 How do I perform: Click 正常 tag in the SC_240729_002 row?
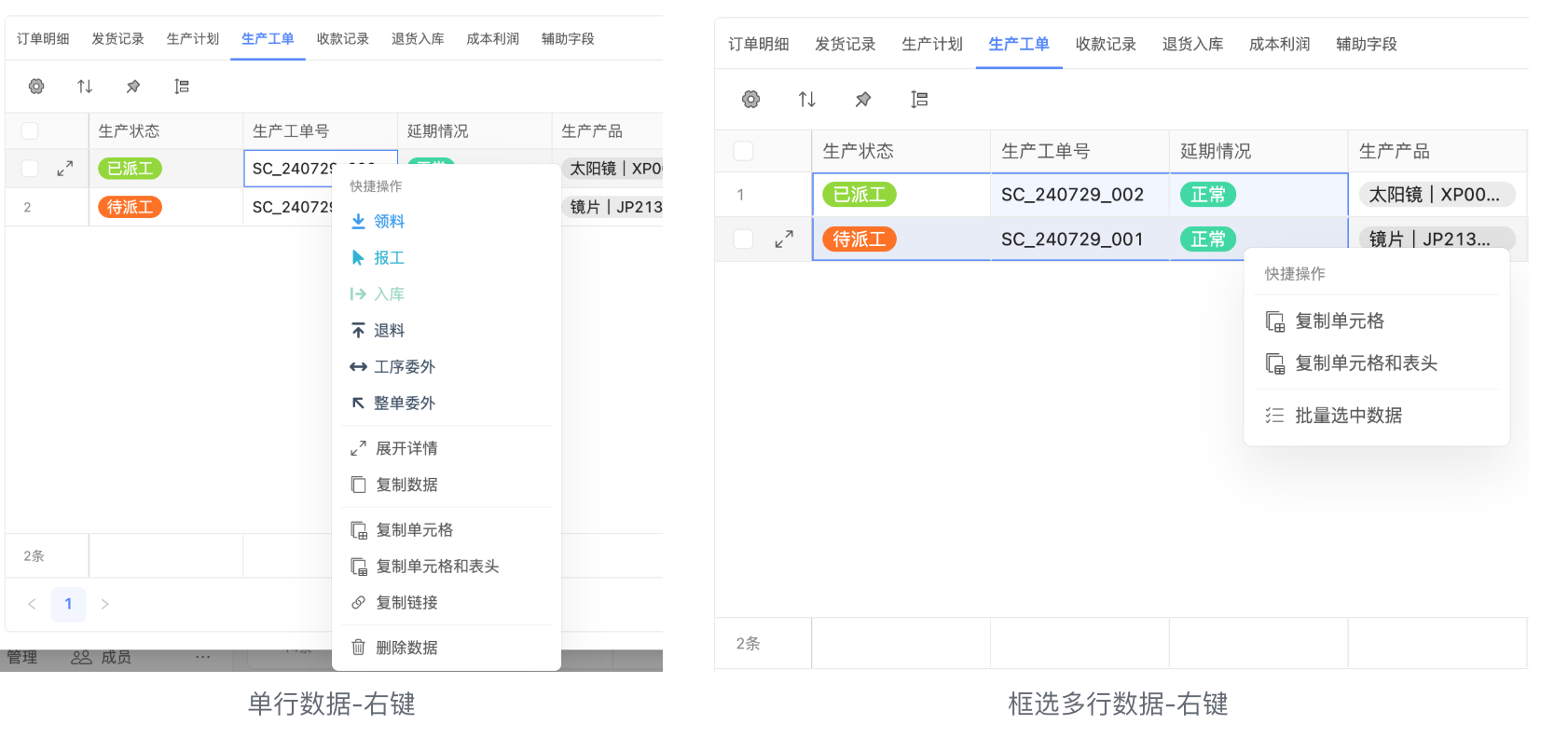pyautogui.click(x=1208, y=195)
